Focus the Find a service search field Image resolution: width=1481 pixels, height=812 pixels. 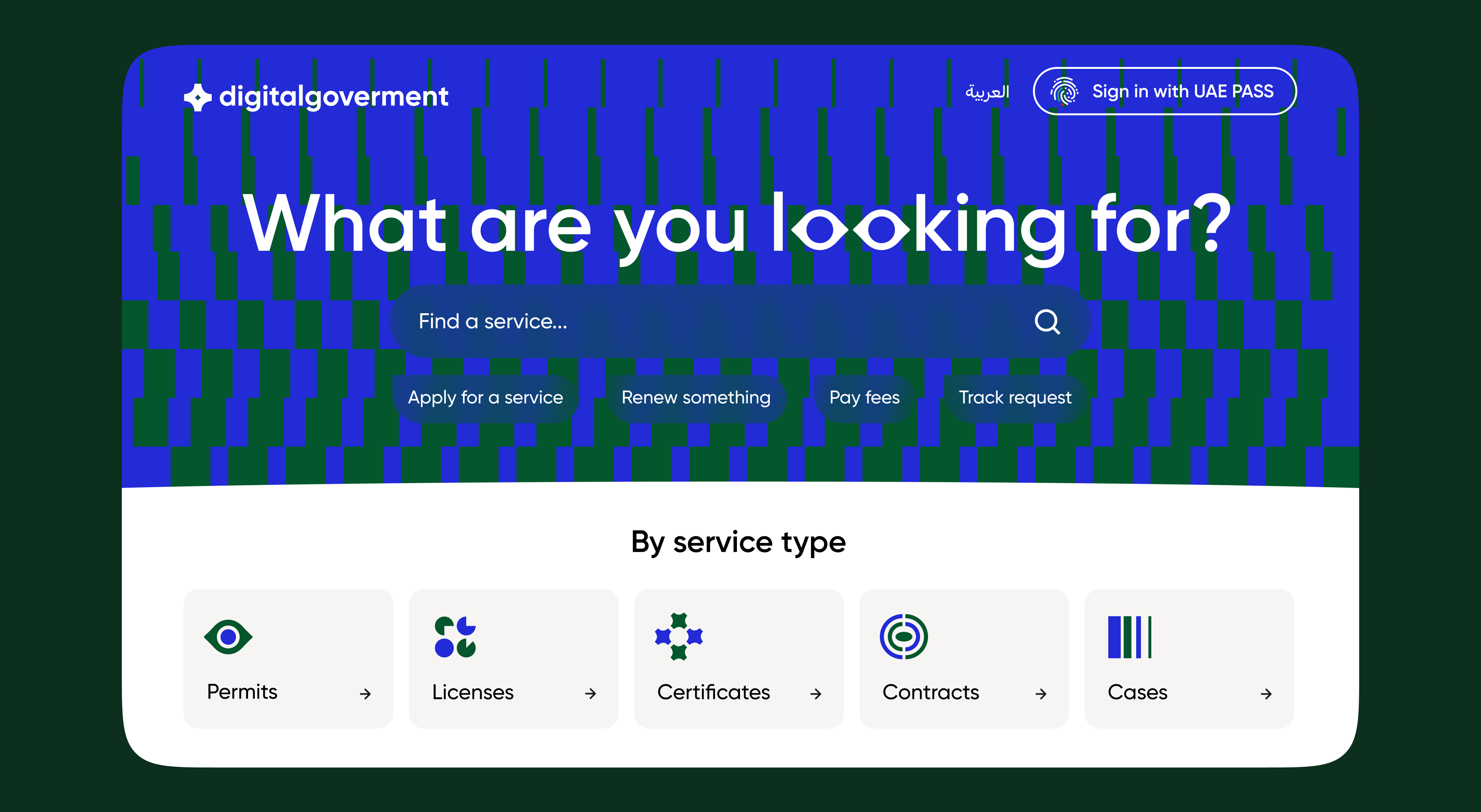740,321
